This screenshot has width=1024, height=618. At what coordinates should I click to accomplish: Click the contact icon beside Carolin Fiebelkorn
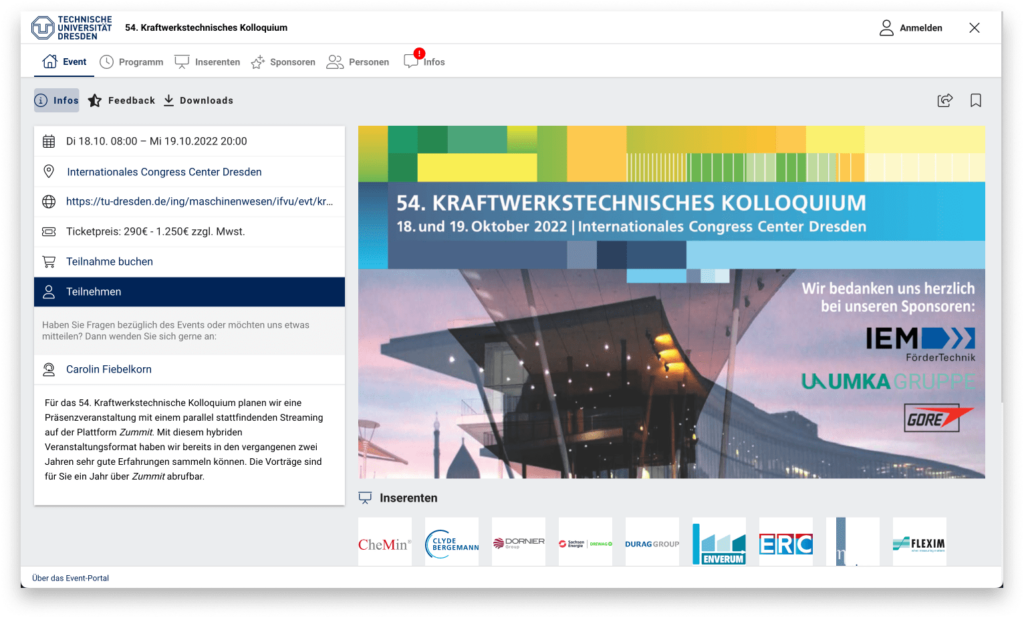coord(48,368)
